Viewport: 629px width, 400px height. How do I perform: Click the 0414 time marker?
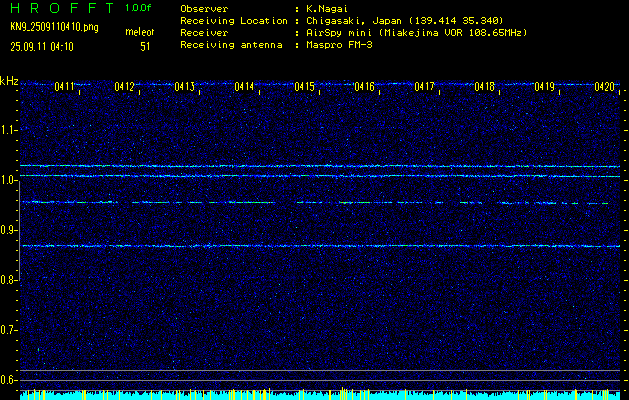244,86
